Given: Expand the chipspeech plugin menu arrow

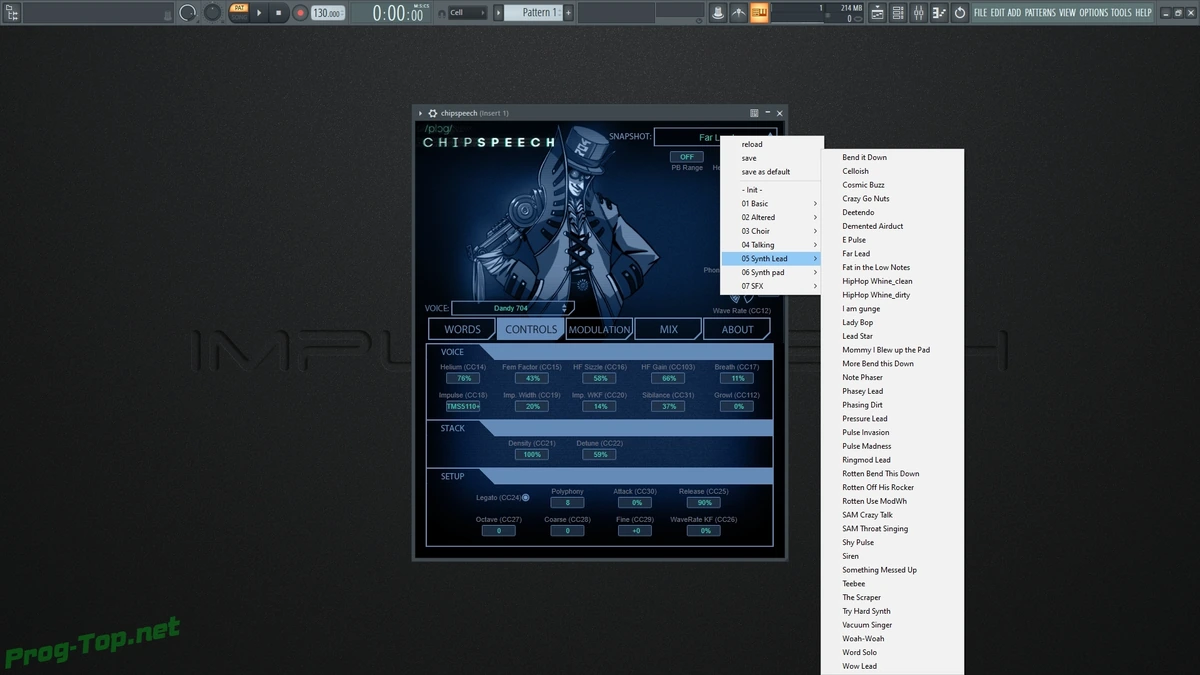Looking at the screenshot, I should pos(421,113).
